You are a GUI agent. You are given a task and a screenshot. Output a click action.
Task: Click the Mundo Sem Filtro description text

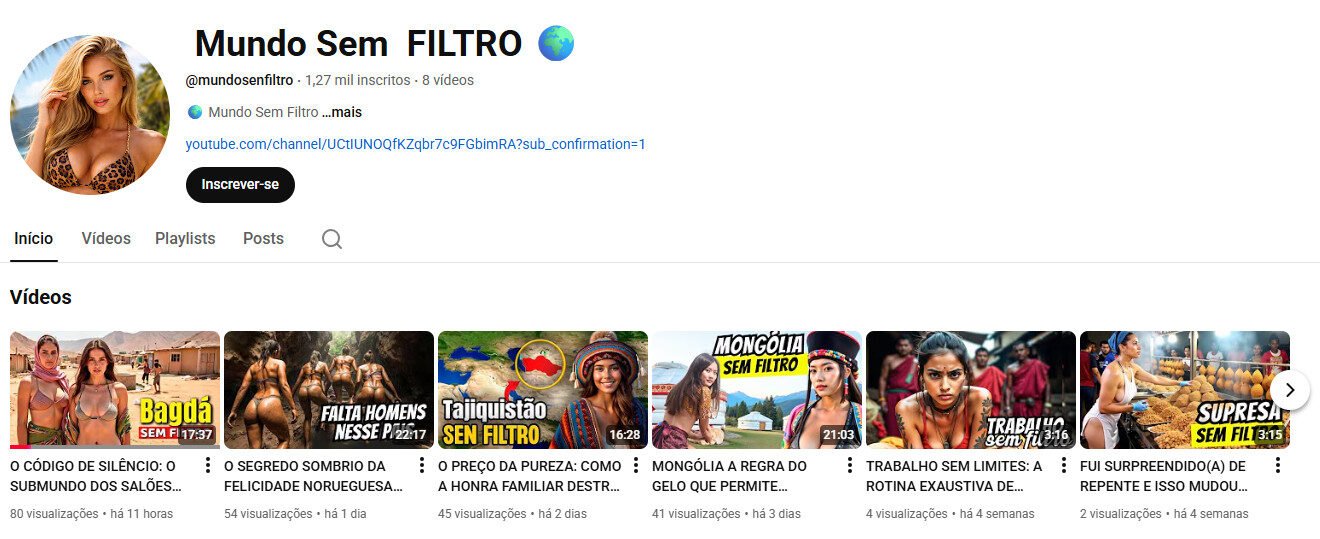tap(263, 112)
